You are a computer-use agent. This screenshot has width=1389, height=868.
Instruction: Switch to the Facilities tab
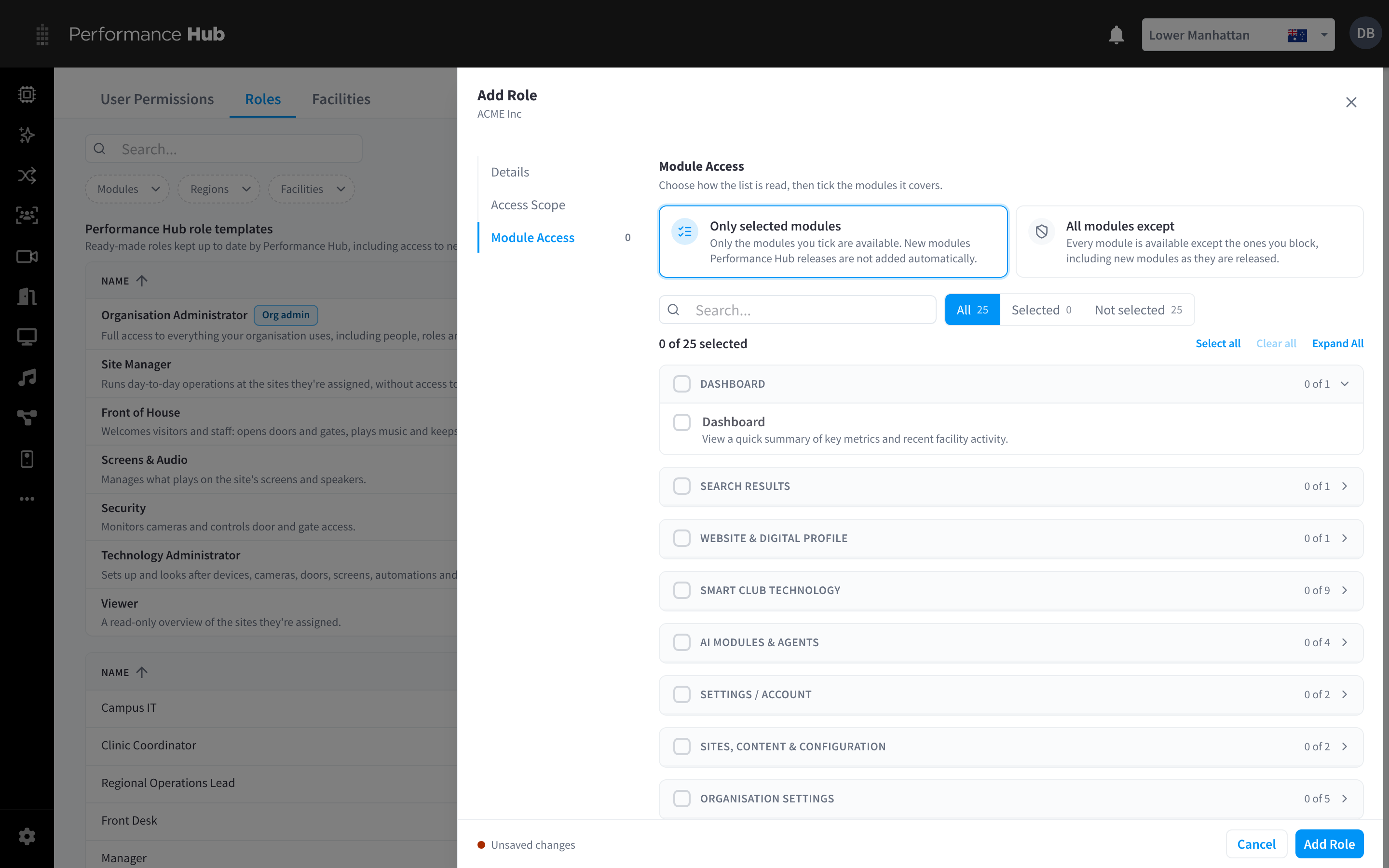[341, 99]
